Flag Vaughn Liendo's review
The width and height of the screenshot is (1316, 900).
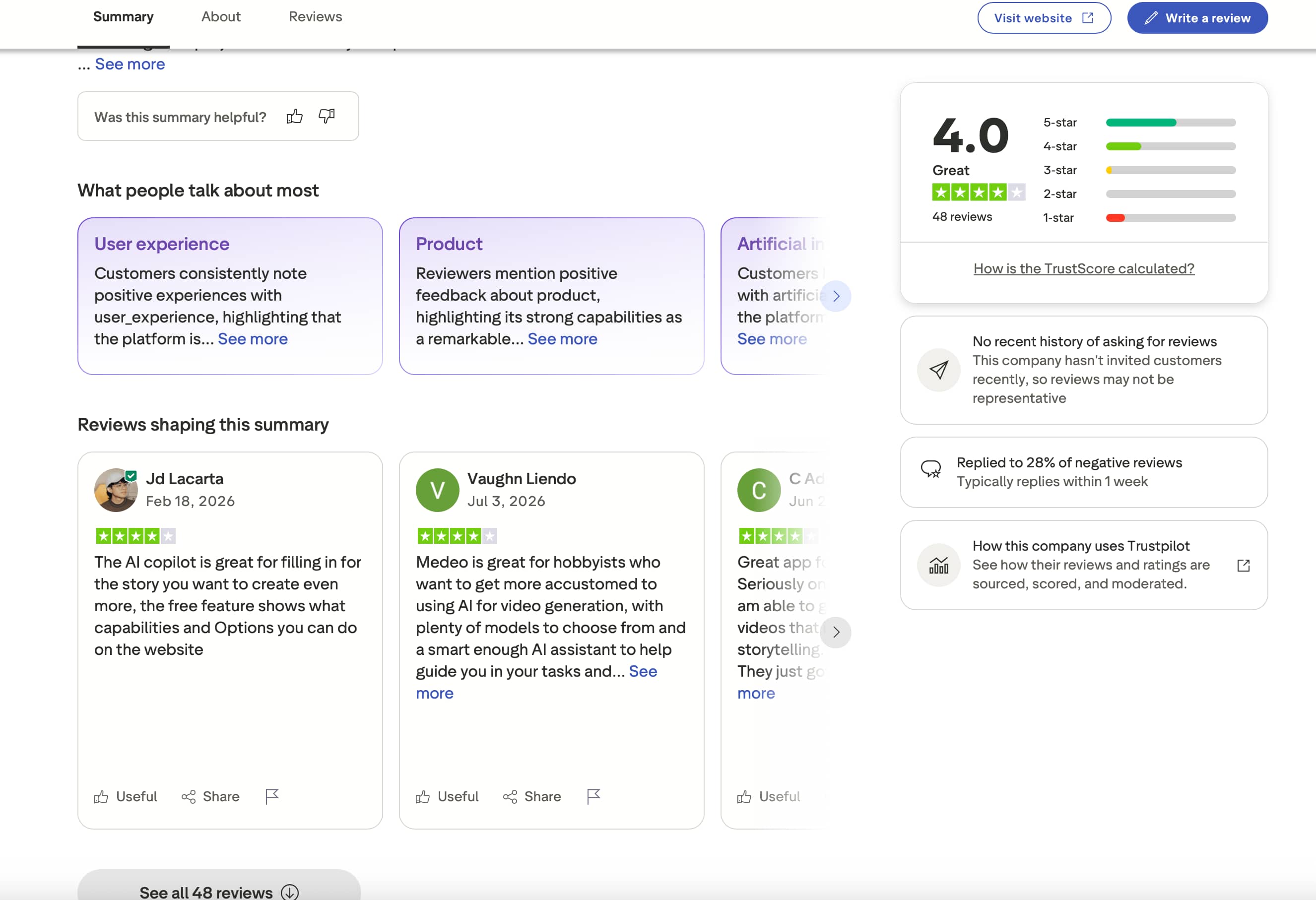pos(593,796)
